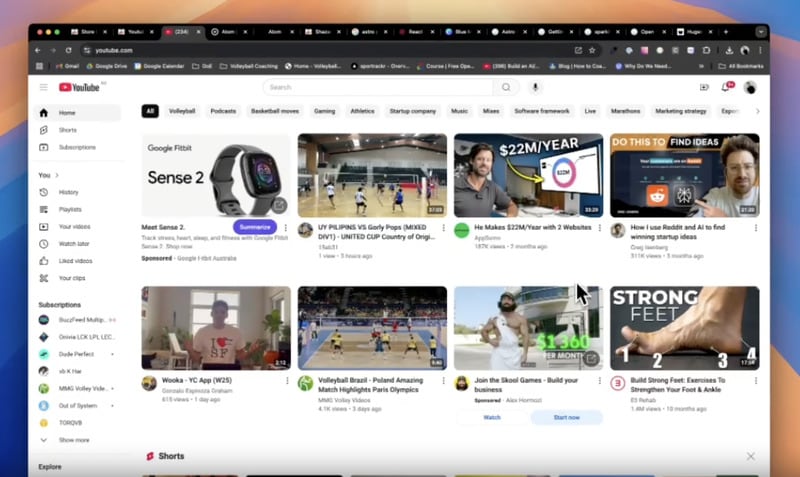Close the Shorts shelf with the X
This screenshot has width=800, height=477.
click(751, 456)
